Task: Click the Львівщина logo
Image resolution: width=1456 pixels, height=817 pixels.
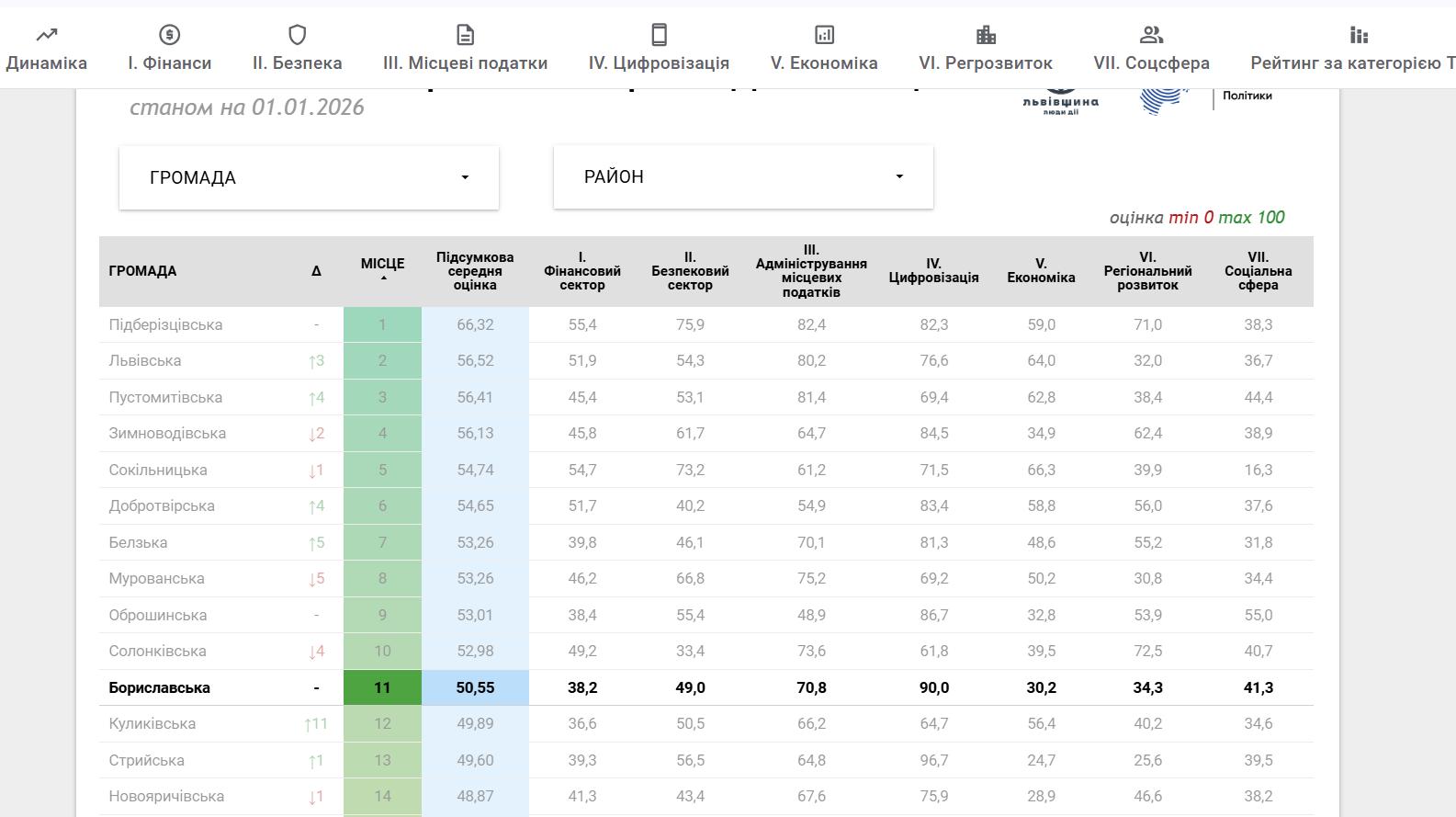Action: coord(1060,99)
